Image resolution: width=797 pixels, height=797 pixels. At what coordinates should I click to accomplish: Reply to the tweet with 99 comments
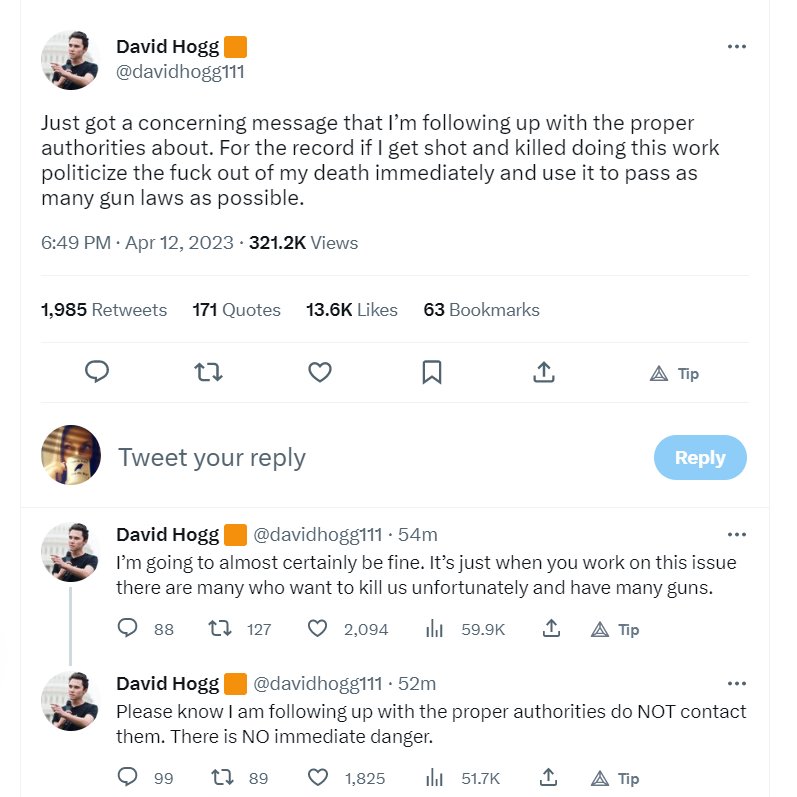pyautogui.click(x=127, y=777)
